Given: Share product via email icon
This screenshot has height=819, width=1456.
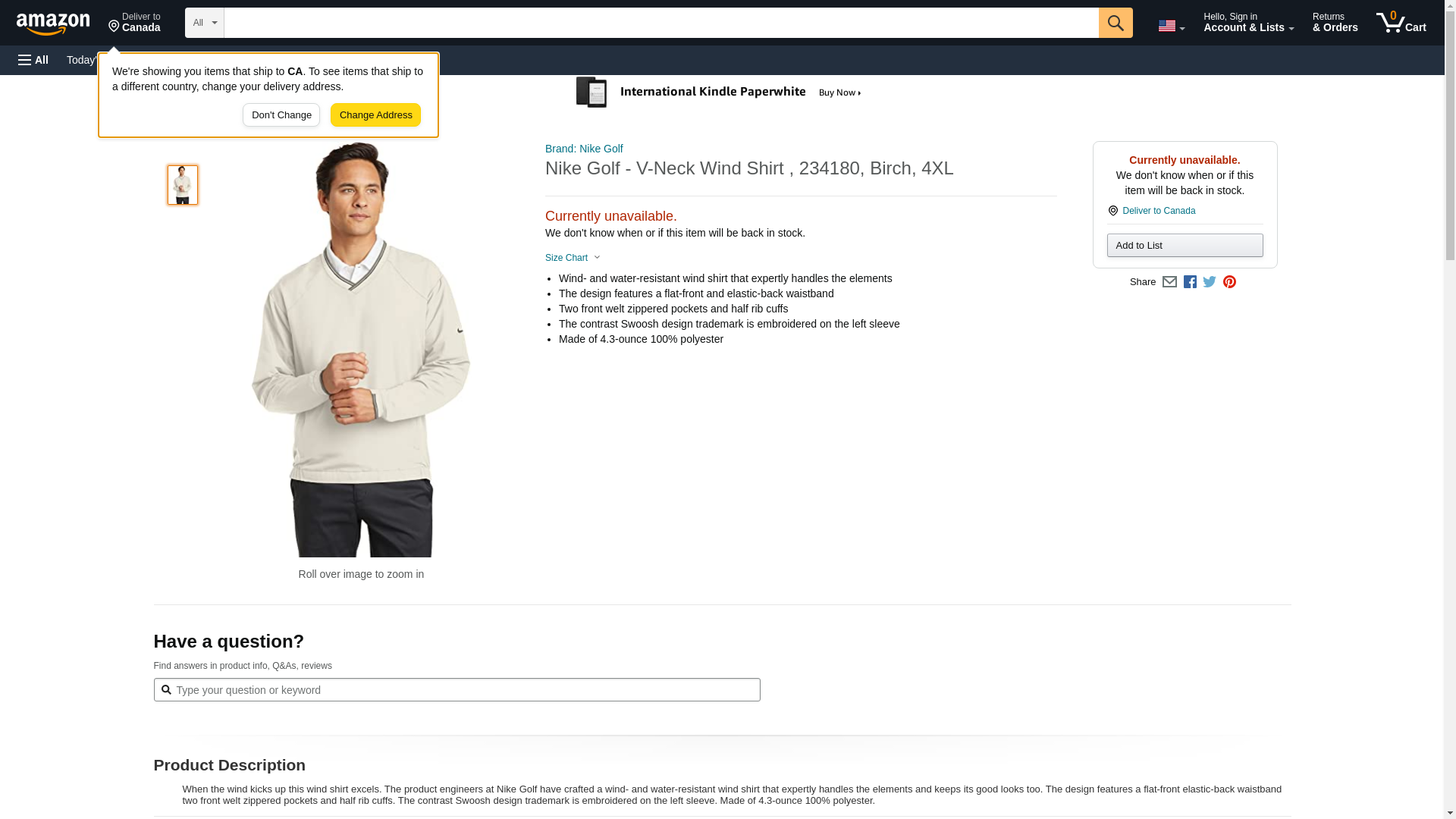Looking at the screenshot, I should click(1169, 282).
